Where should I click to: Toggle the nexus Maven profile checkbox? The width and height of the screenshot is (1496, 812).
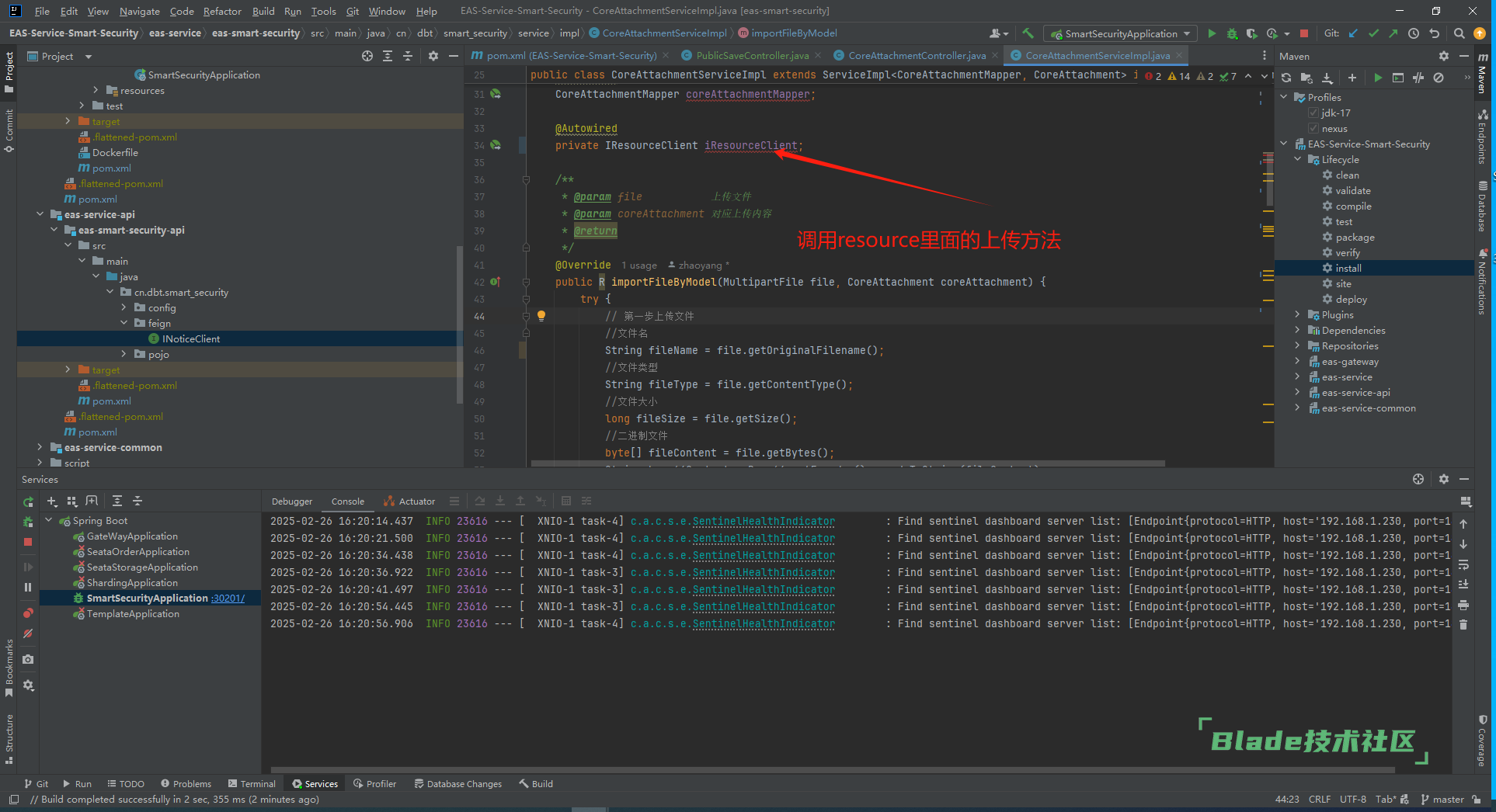click(1313, 129)
